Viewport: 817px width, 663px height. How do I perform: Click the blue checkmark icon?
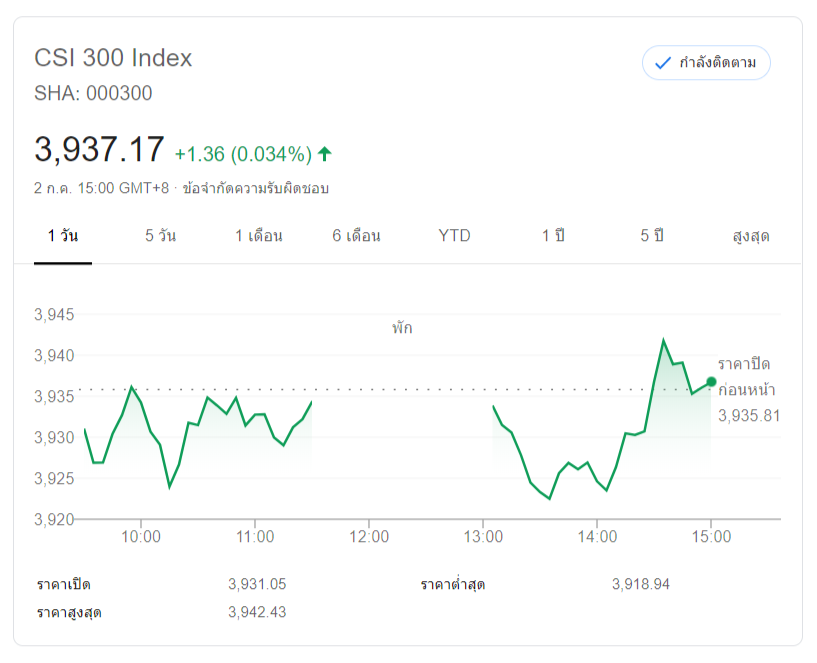[662, 63]
